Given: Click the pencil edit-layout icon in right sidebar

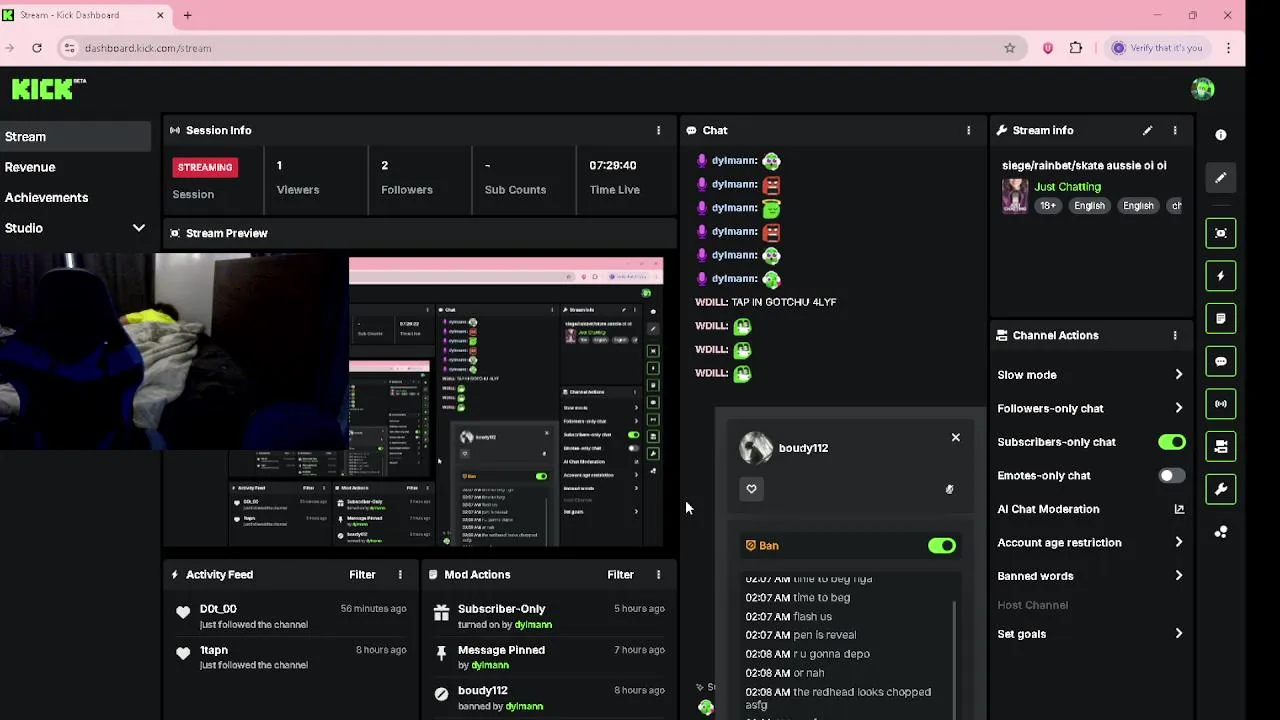Looking at the screenshot, I should 1220,178.
